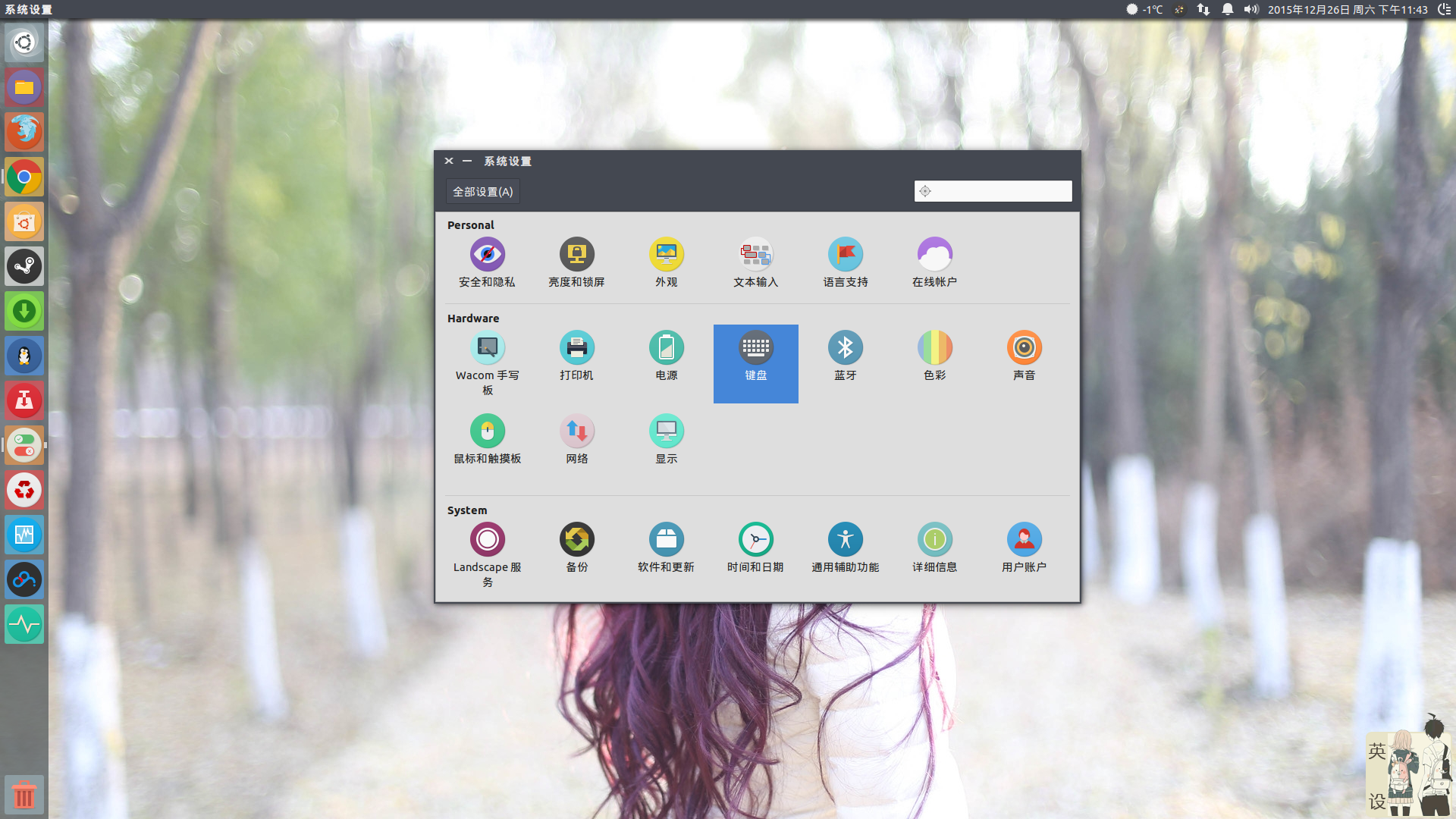Open 外观 appearance settings

667,262
